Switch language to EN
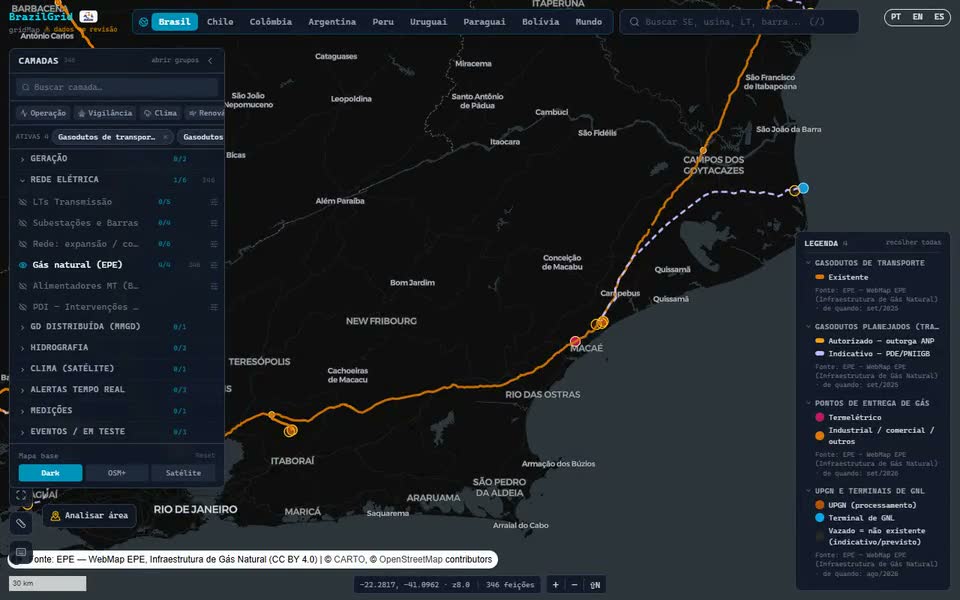 [x=917, y=17]
